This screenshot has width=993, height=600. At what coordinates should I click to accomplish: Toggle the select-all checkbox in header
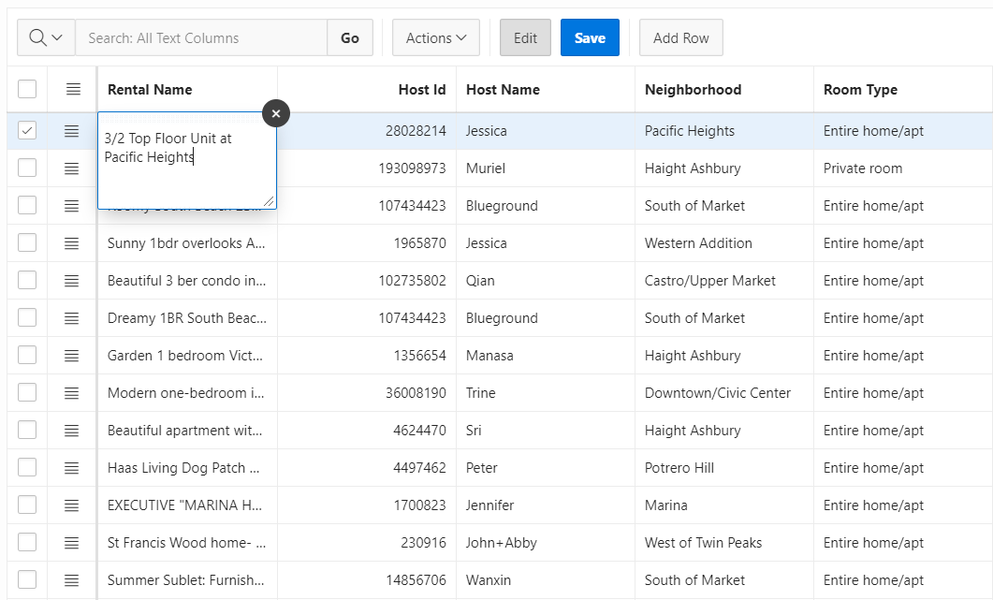tap(27, 90)
